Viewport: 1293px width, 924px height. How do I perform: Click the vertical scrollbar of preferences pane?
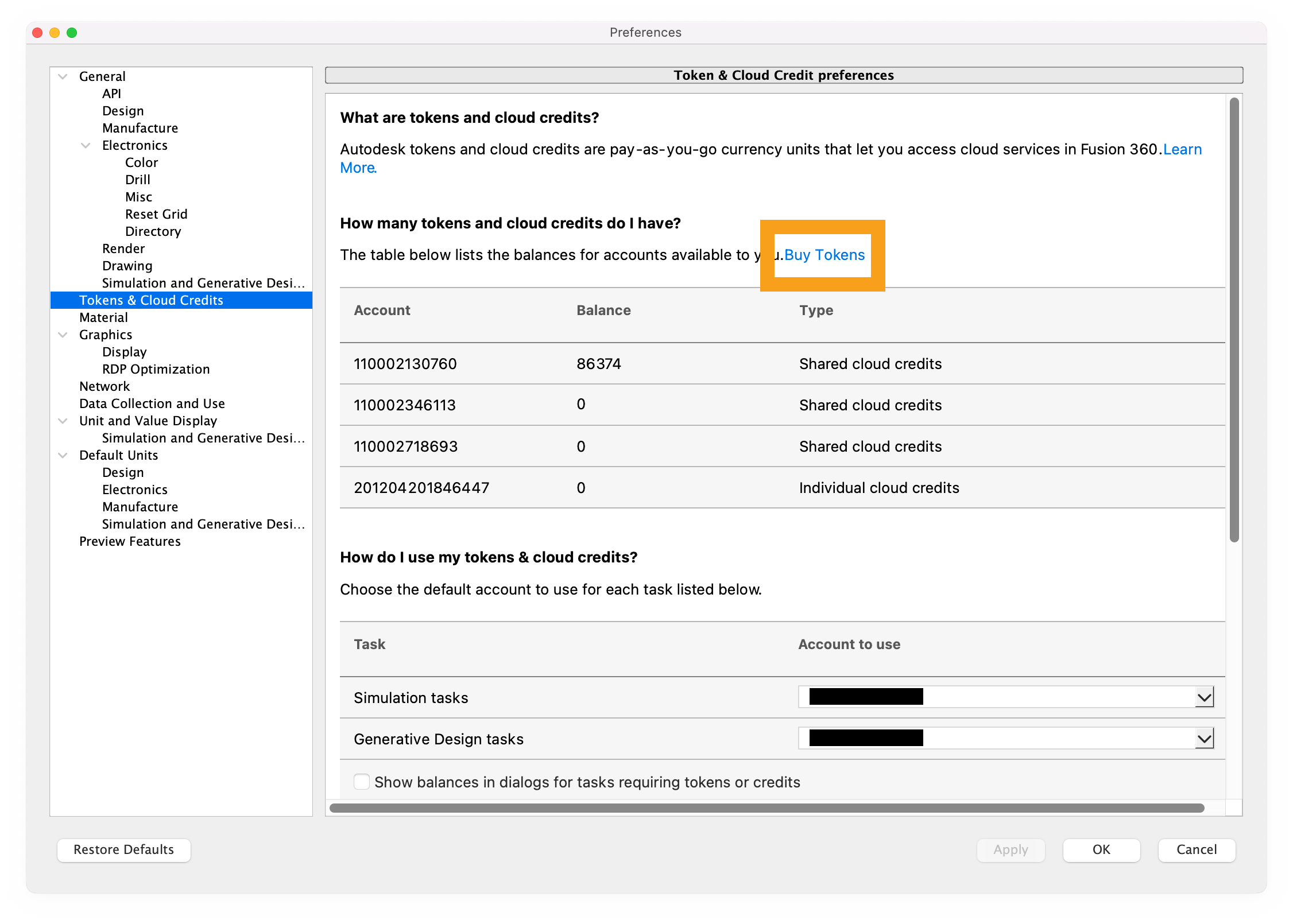pos(1234,319)
